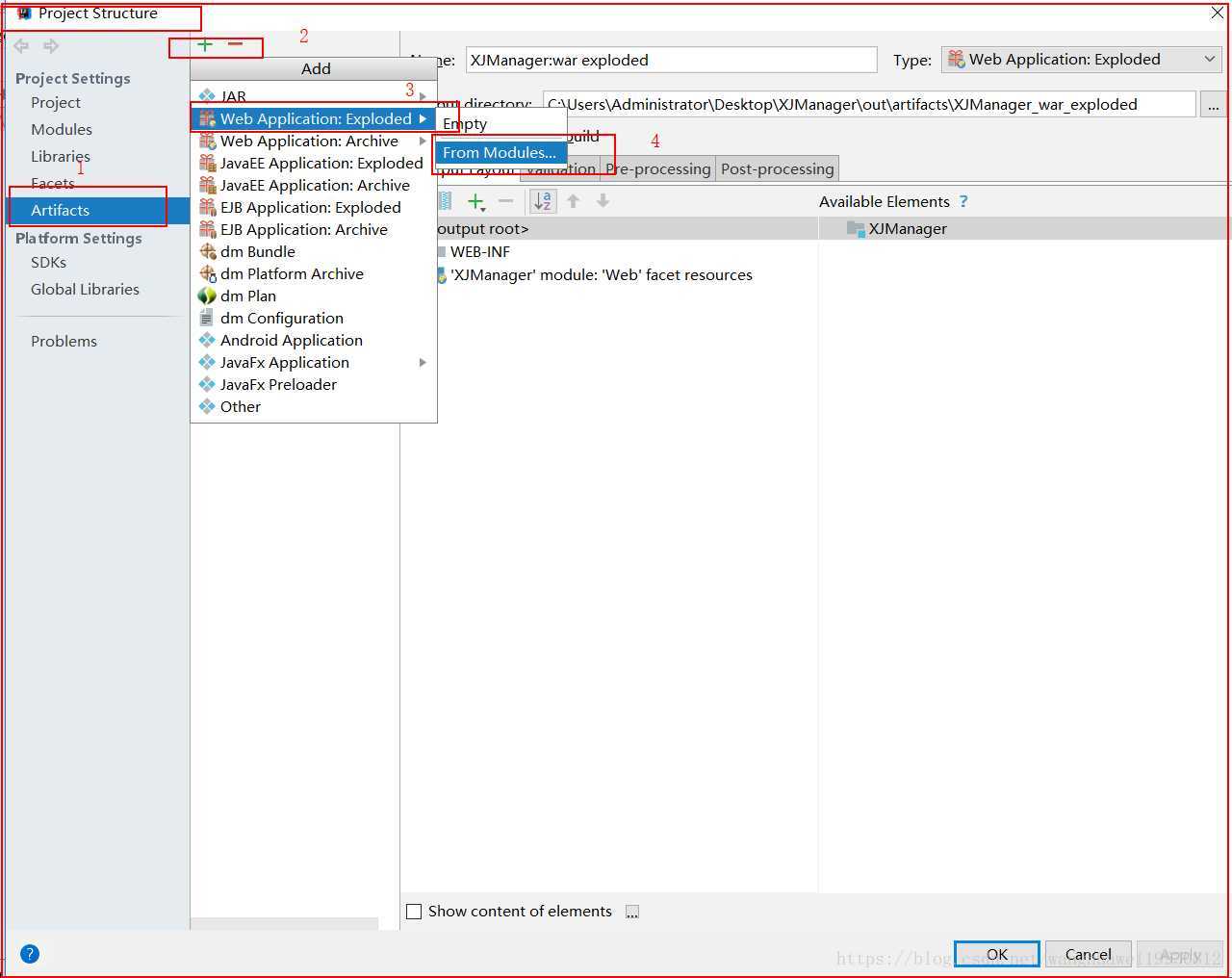The width and height of the screenshot is (1232, 978).
Task: Click the gray minus in the layout toolbar
Action: click(506, 201)
